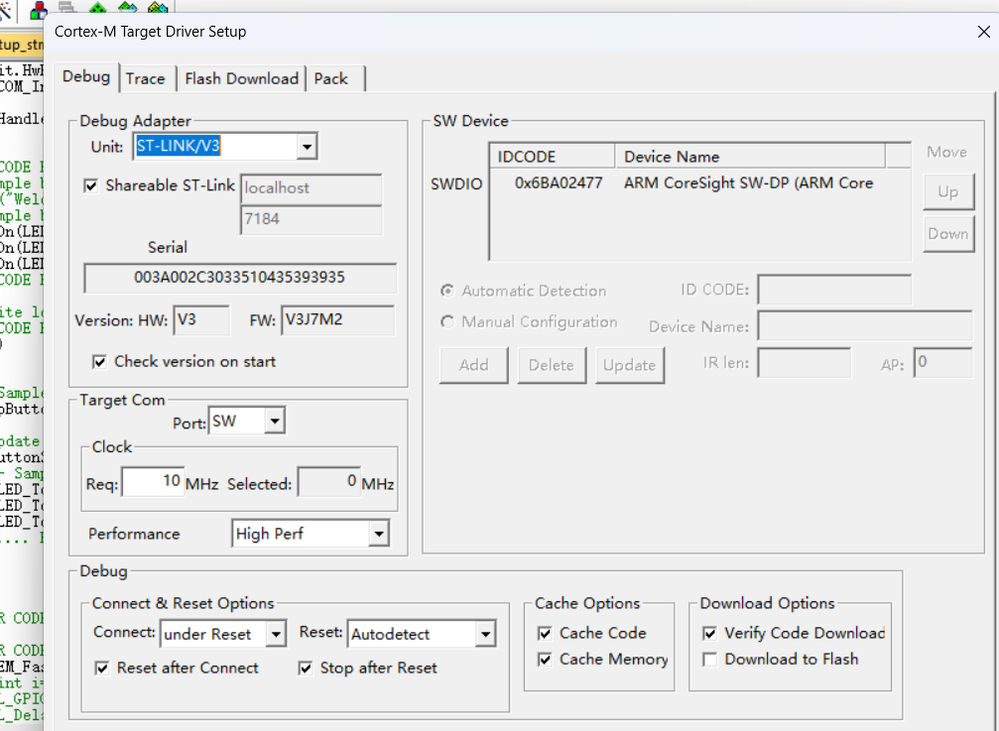
Task: Click the Serial number field
Action: click(240, 278)
